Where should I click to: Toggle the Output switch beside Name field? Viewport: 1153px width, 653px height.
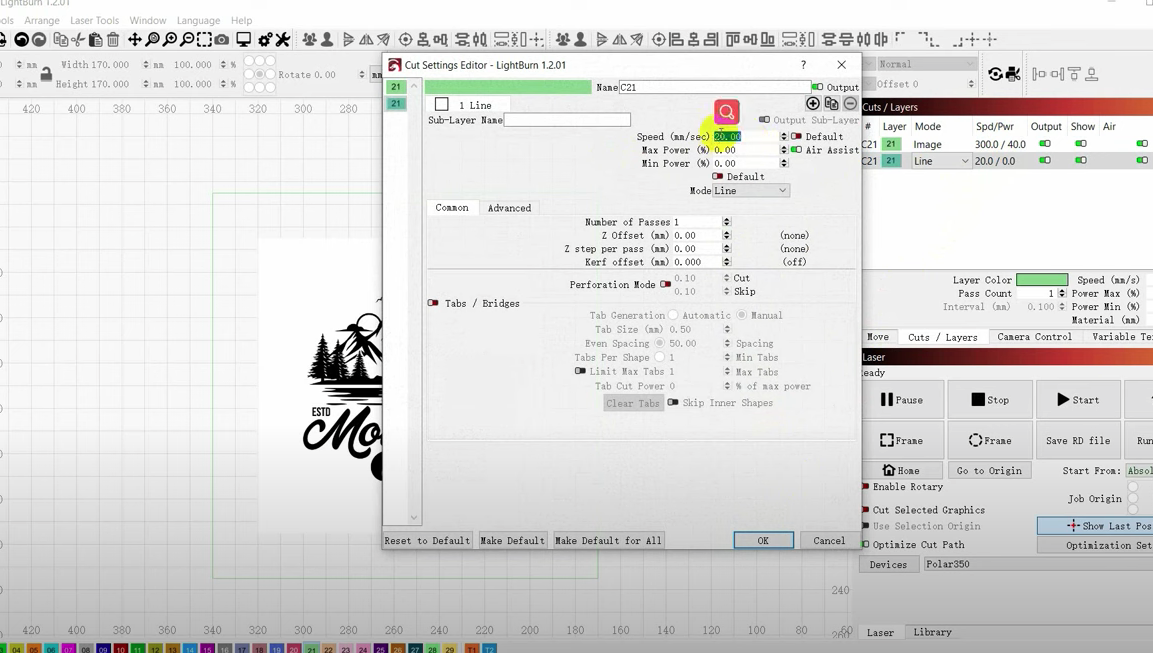click(x=817, y=87)
